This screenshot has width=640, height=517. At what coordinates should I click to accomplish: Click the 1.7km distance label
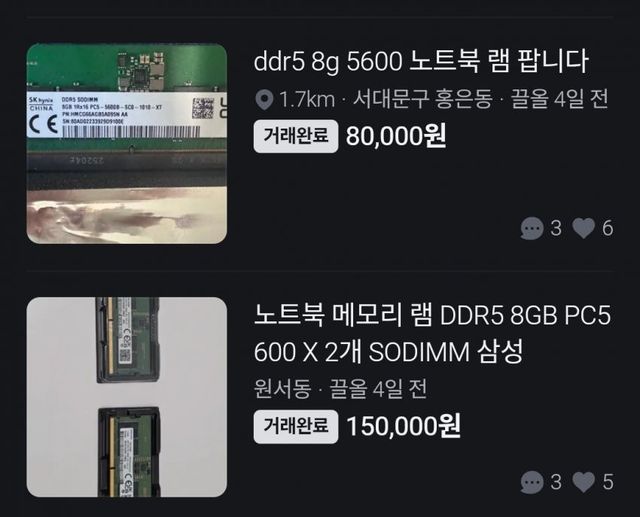307,100
